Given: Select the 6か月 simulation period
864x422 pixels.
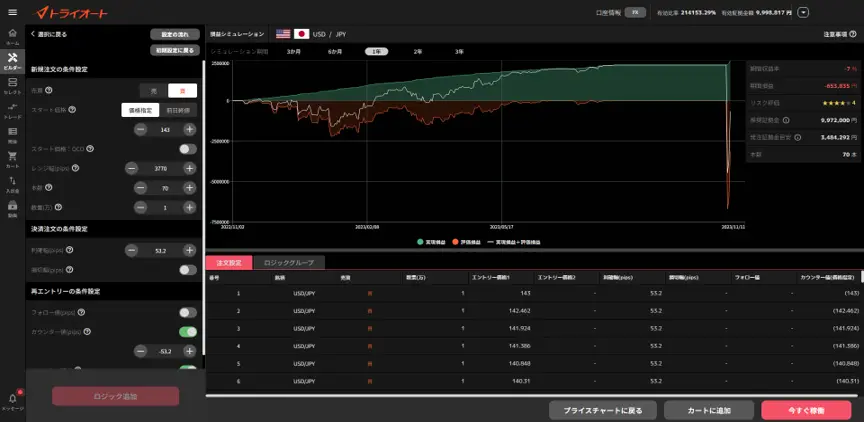Looking at the screenshot, I should point(335,50).
